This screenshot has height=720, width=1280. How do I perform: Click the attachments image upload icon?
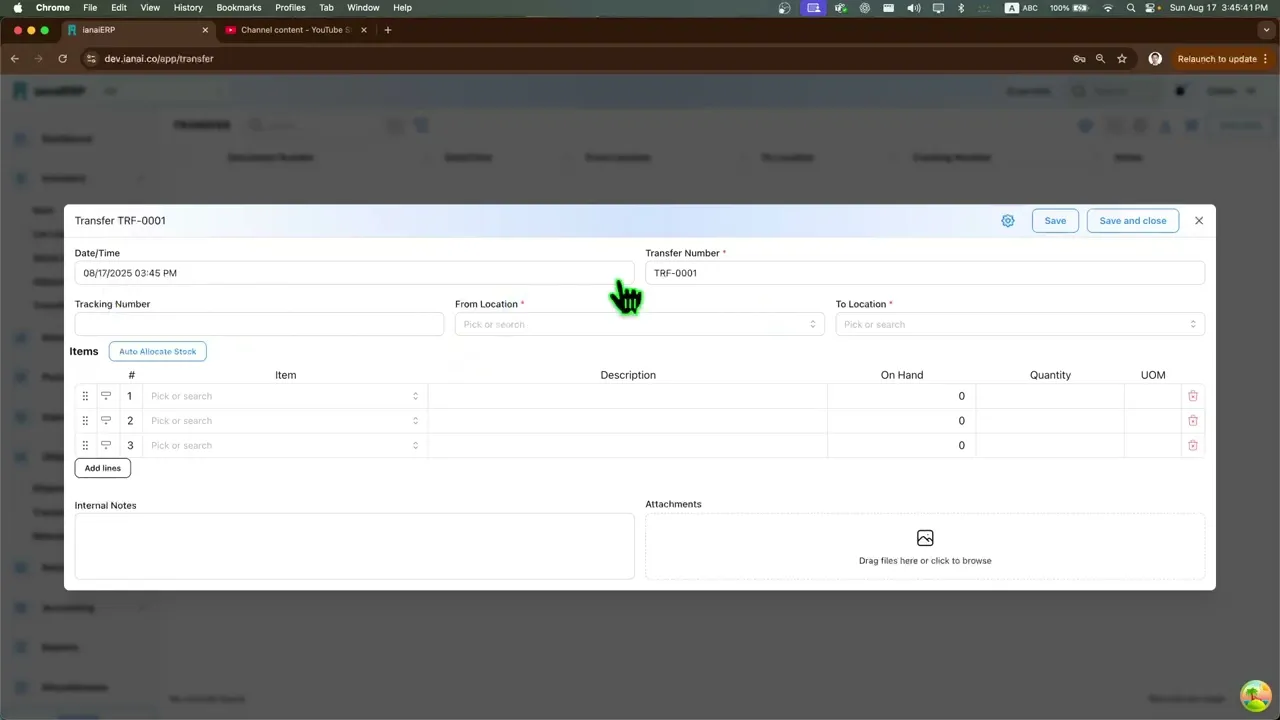(925, 538)
